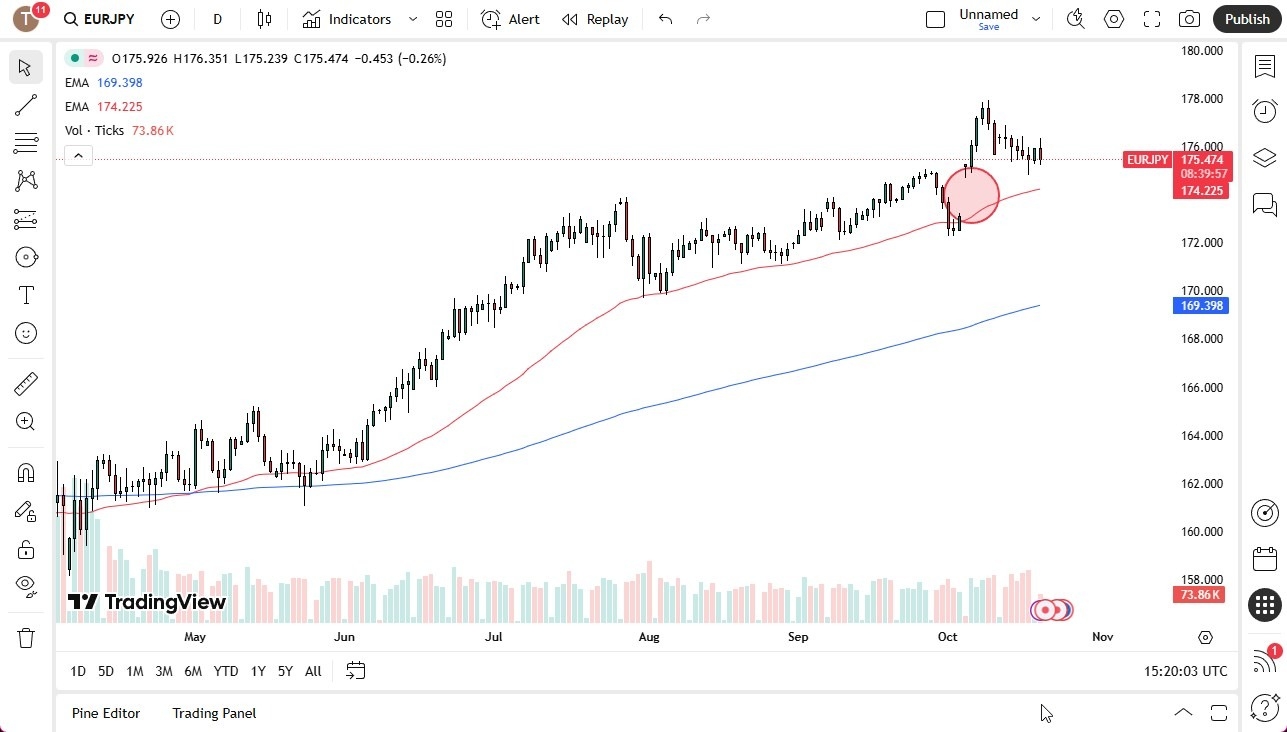Image resolution: width=1287 pixels, height=732 pixels.
Task: Select the Trend Line drawing tool
Action: click(x=25, y=105)
